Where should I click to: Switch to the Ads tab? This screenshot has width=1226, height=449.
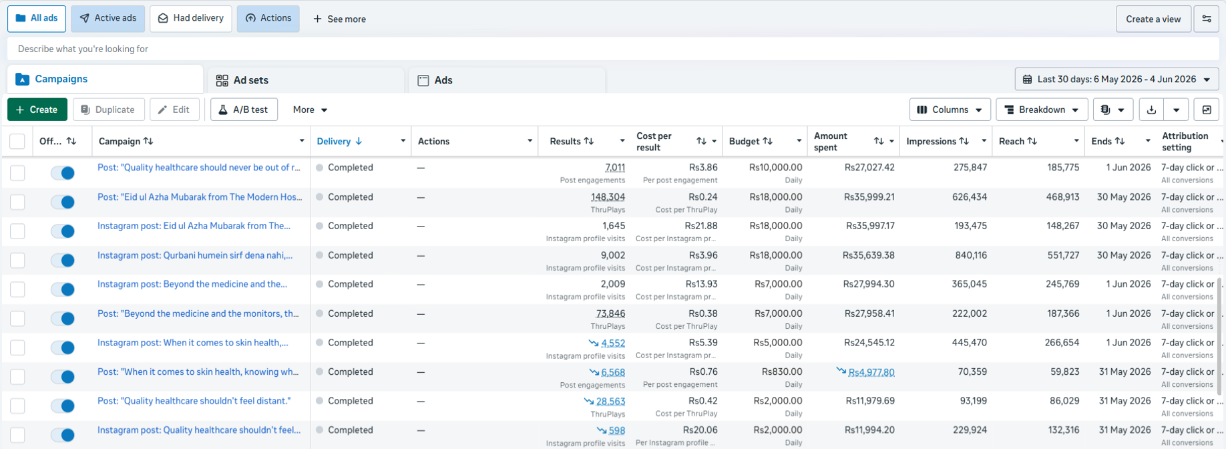point(507,80)
